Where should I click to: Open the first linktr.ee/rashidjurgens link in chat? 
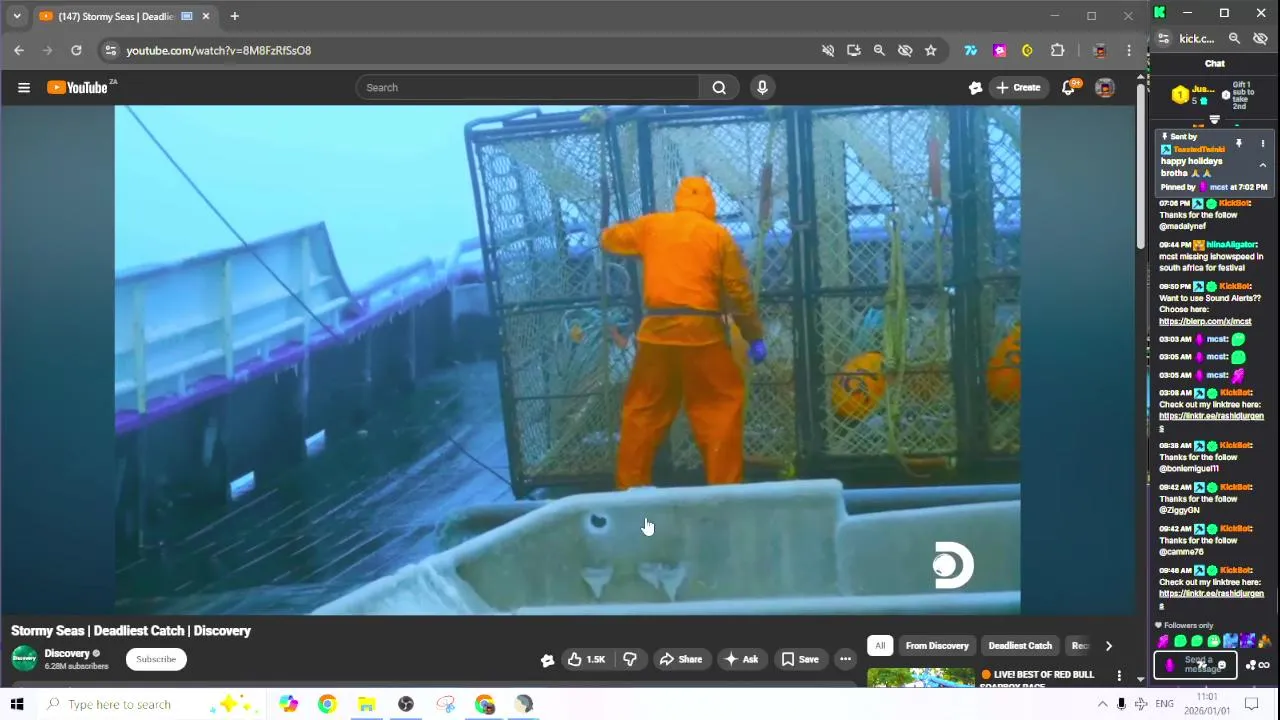(1211, 421)
